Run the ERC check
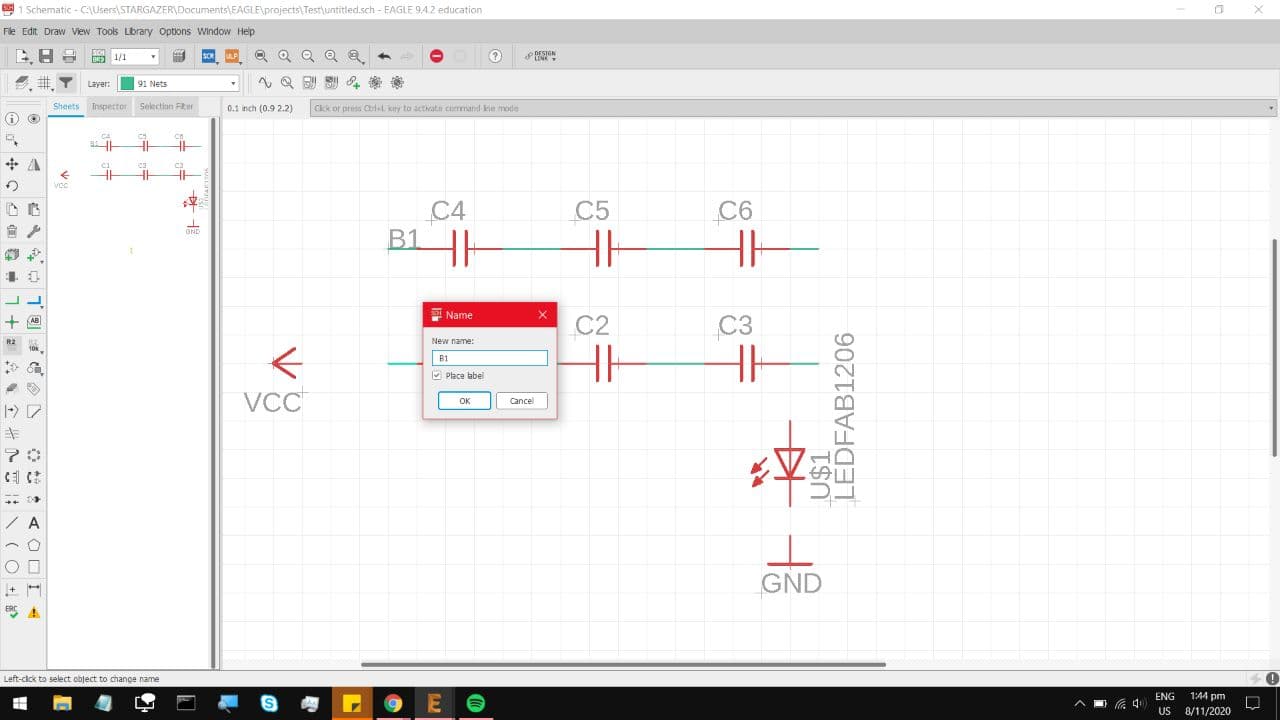The image size is (1280, 720). tap(12, 612)
